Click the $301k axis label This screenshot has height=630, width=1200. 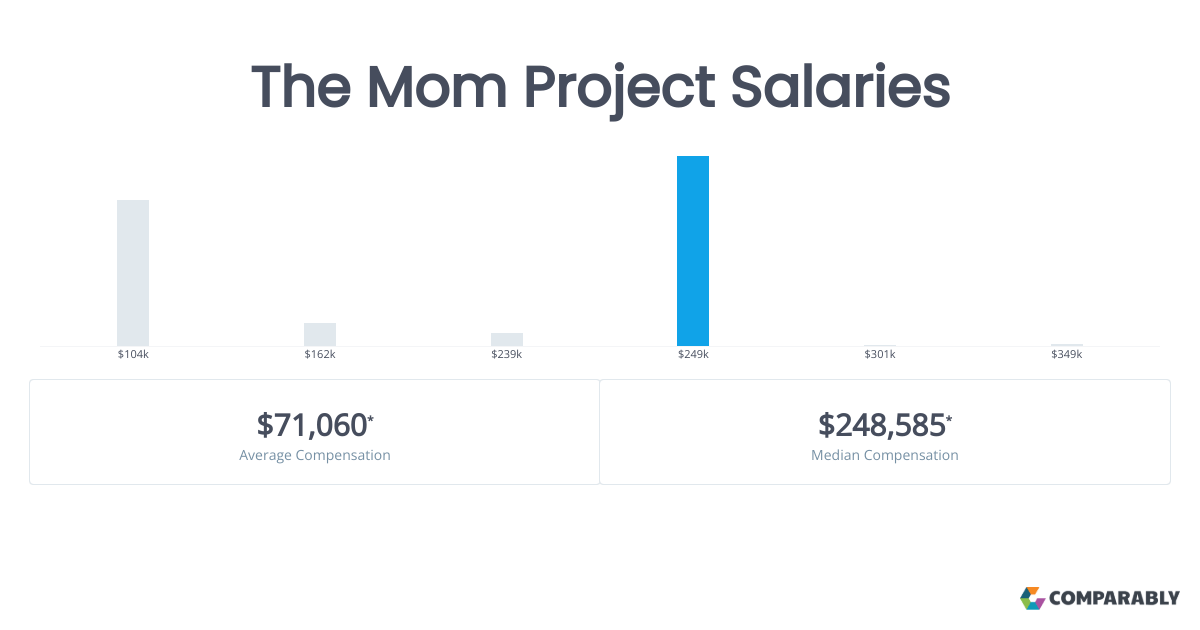coord(880,355)
